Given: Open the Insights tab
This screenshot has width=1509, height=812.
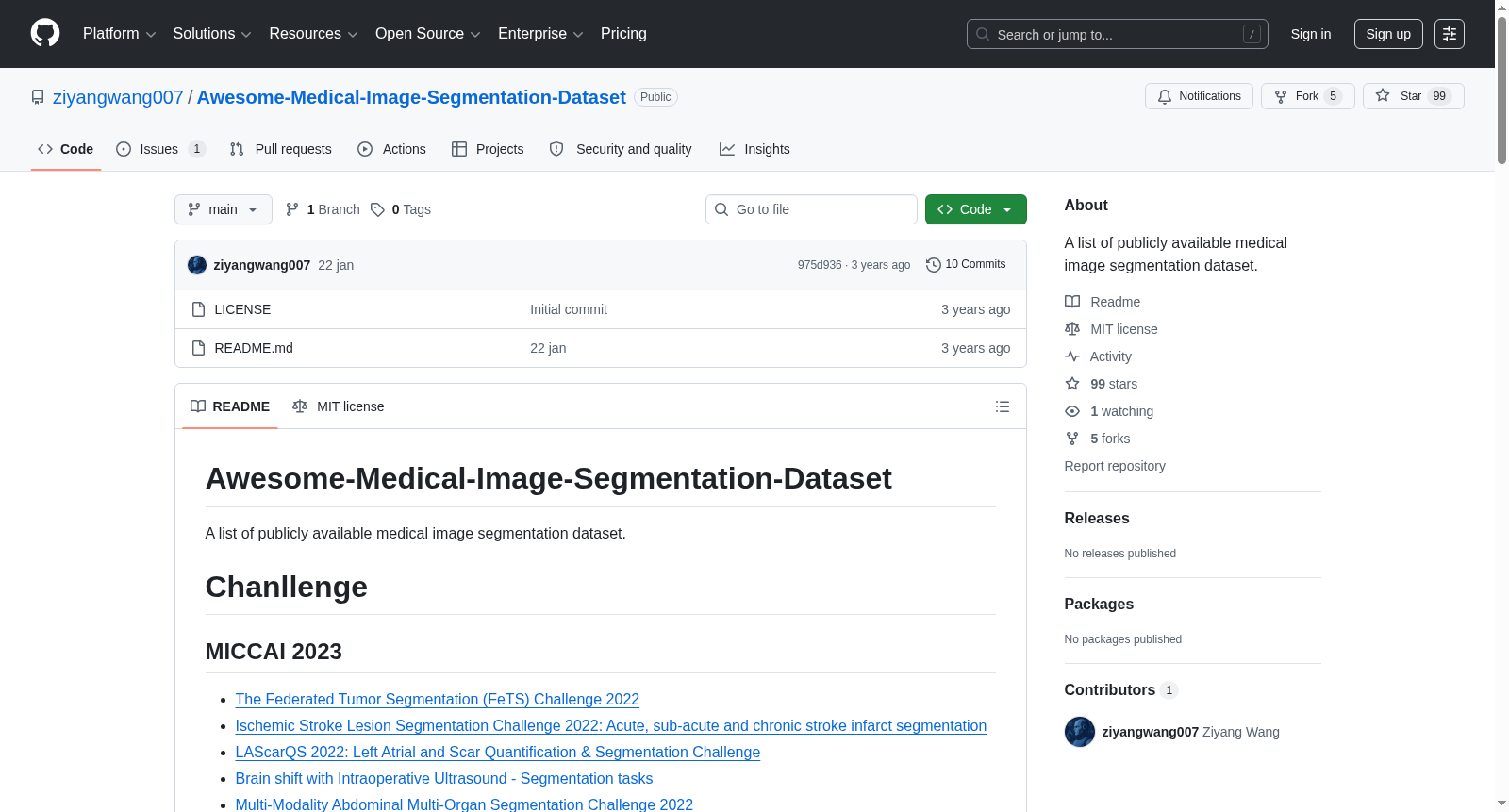Looking at the screenshot, I should point(754,149).
